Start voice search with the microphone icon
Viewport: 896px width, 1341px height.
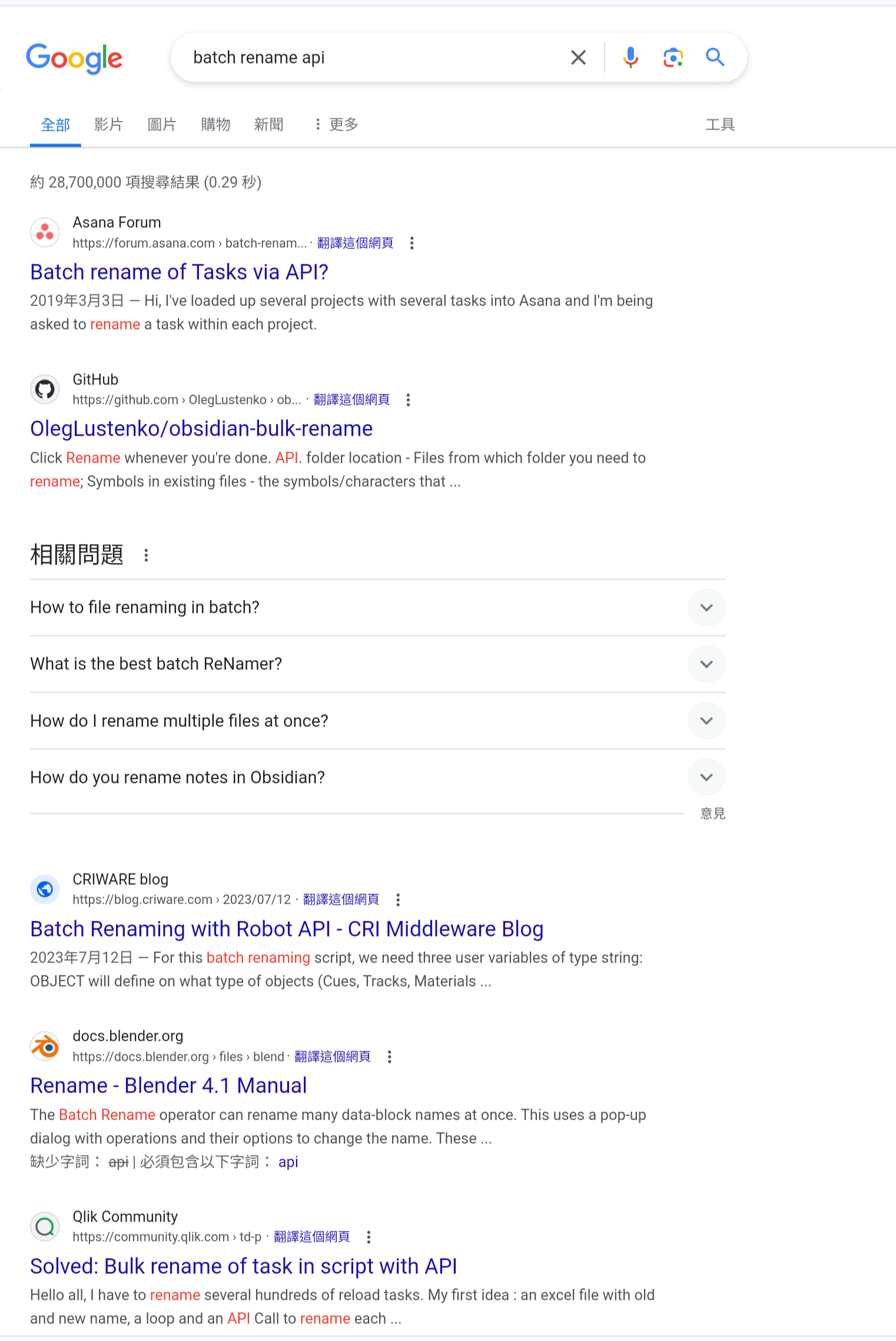point(630,58)
